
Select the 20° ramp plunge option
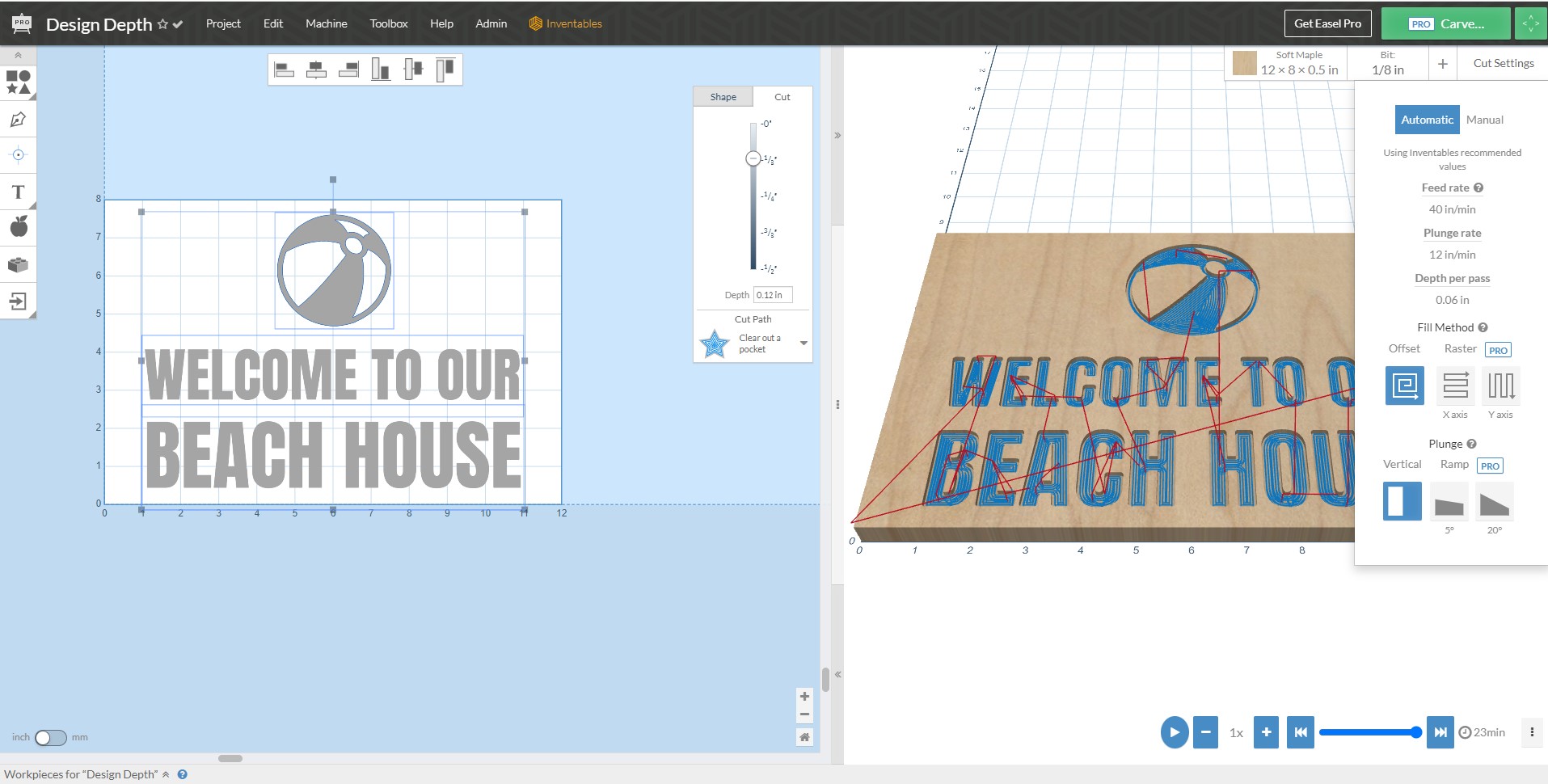[1494, 503]
